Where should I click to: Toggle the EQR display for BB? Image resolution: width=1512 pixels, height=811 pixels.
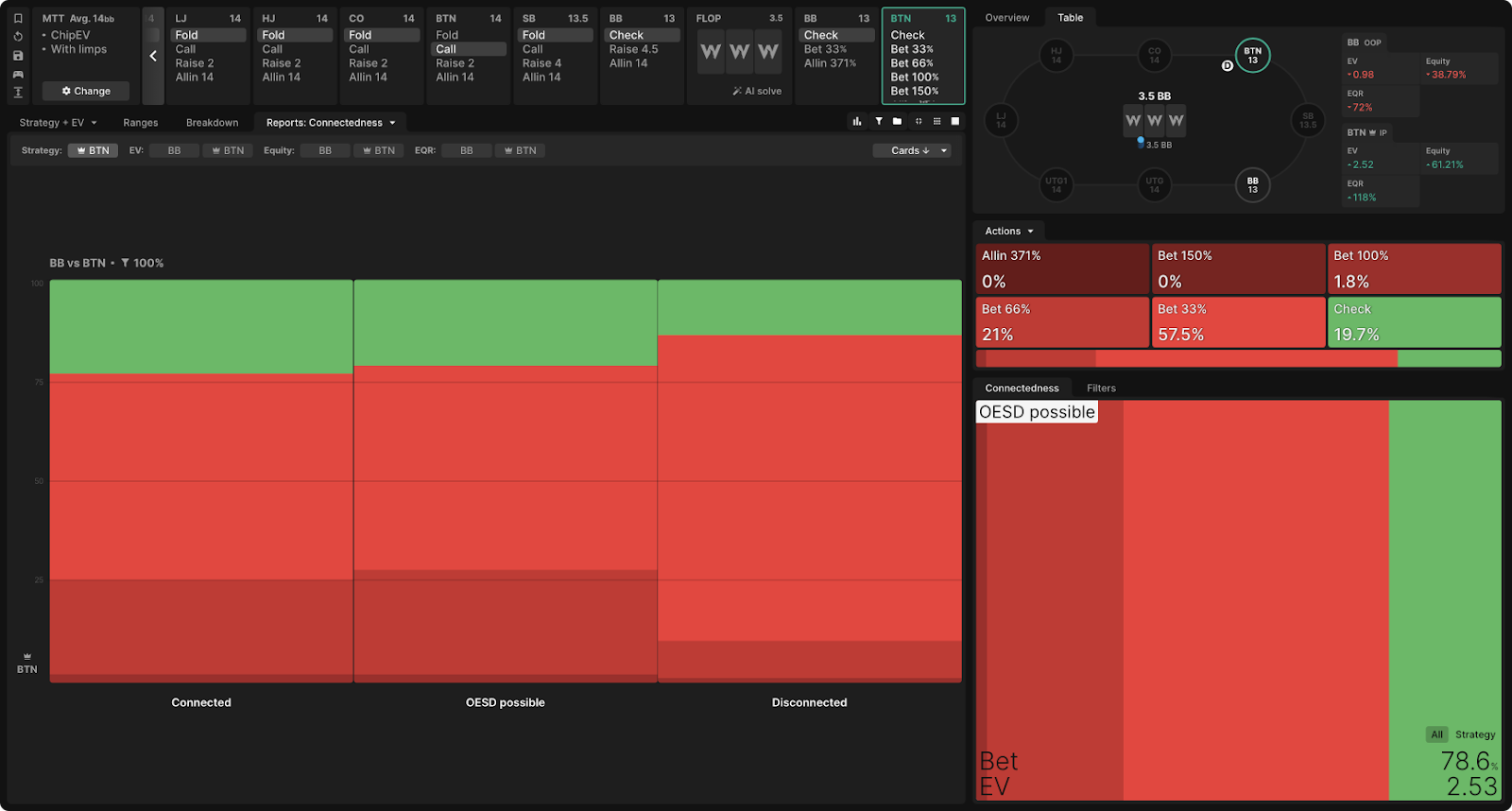click(466, 150)
